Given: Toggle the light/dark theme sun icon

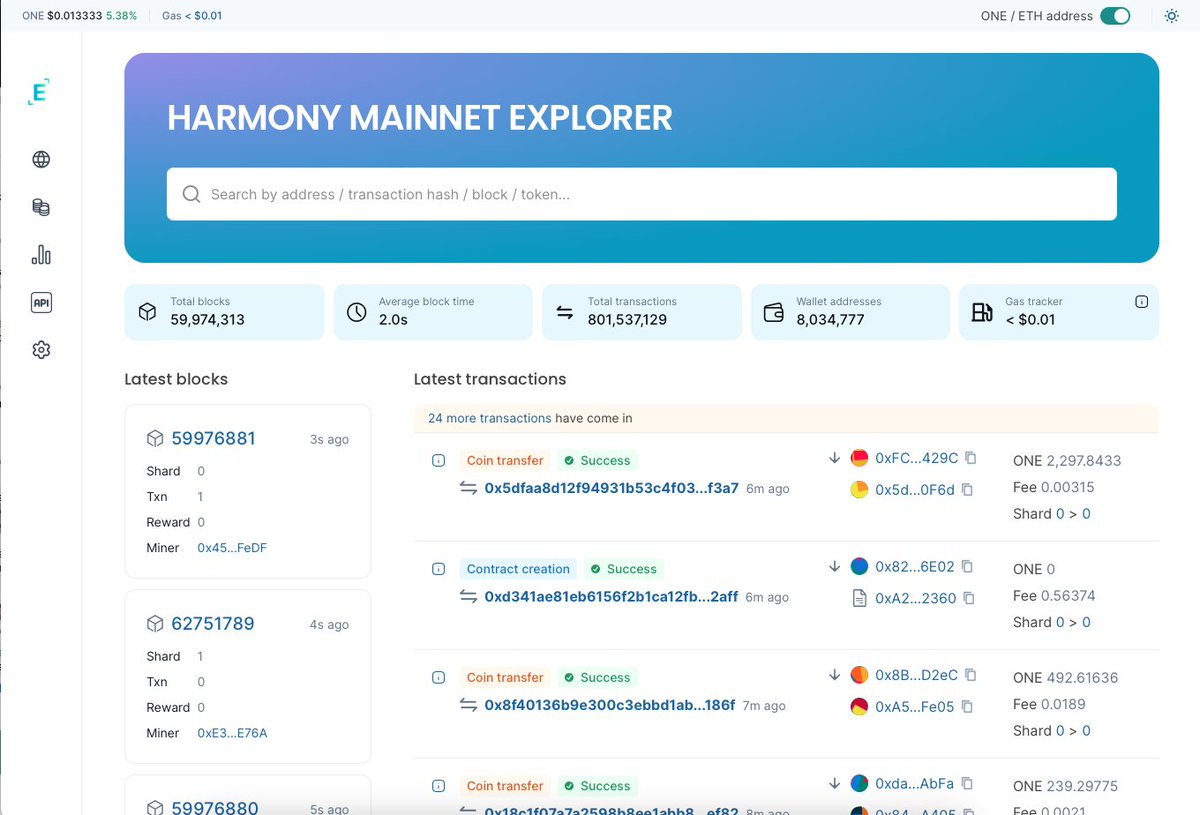Looking at the screenshot, I should pyautogui.click(x=1172, y=16).
